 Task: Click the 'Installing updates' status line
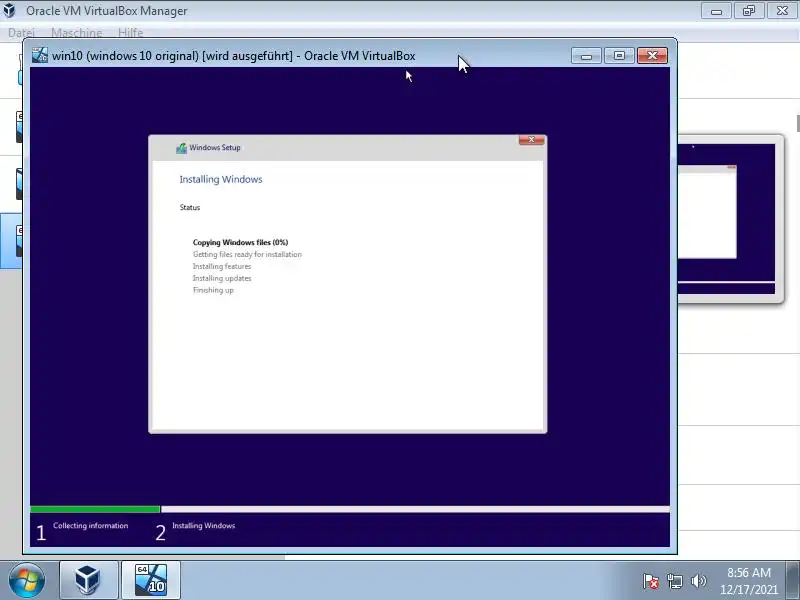pyautogui.click(x=222, y=278)
